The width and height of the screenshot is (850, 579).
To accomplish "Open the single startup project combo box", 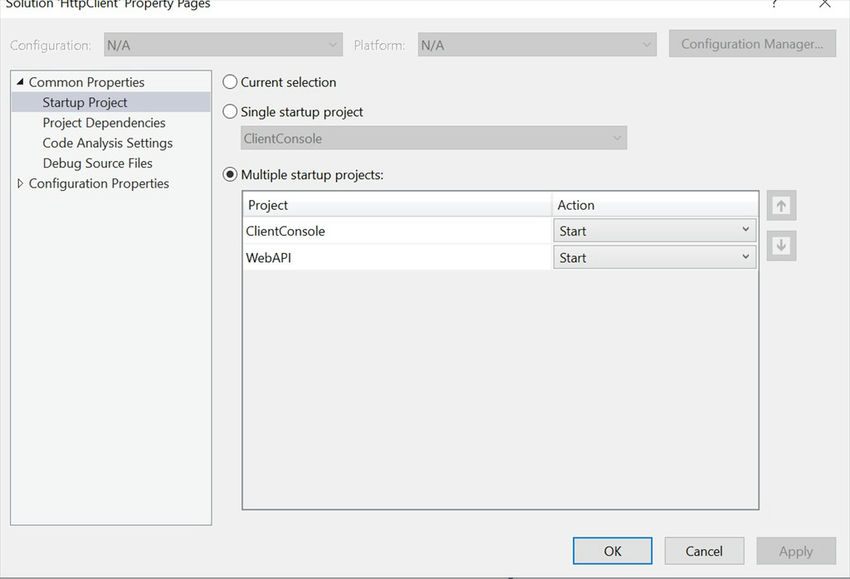I will pos(434,139).
